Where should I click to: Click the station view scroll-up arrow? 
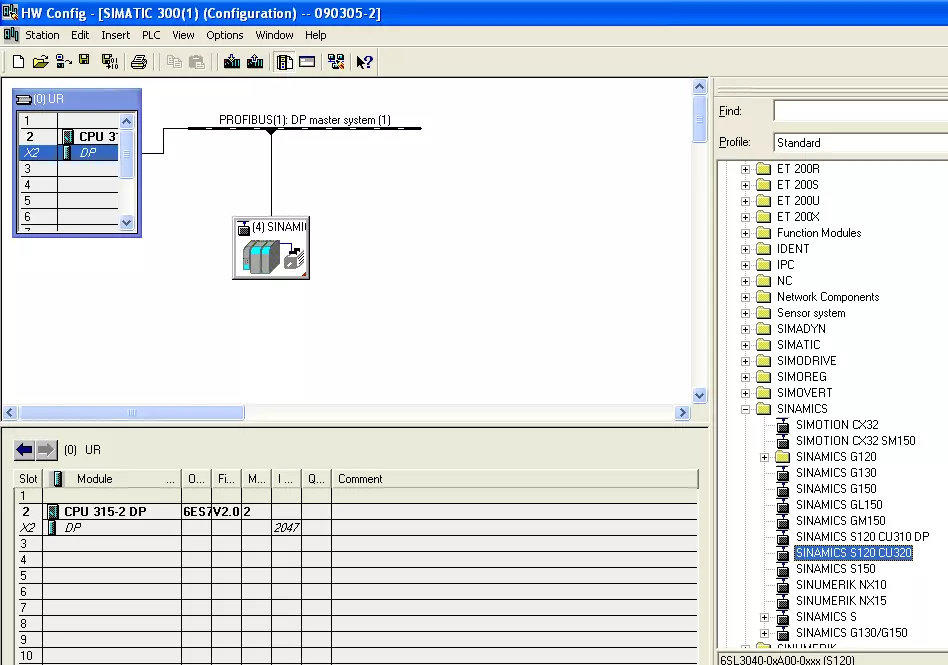point(700,86)
